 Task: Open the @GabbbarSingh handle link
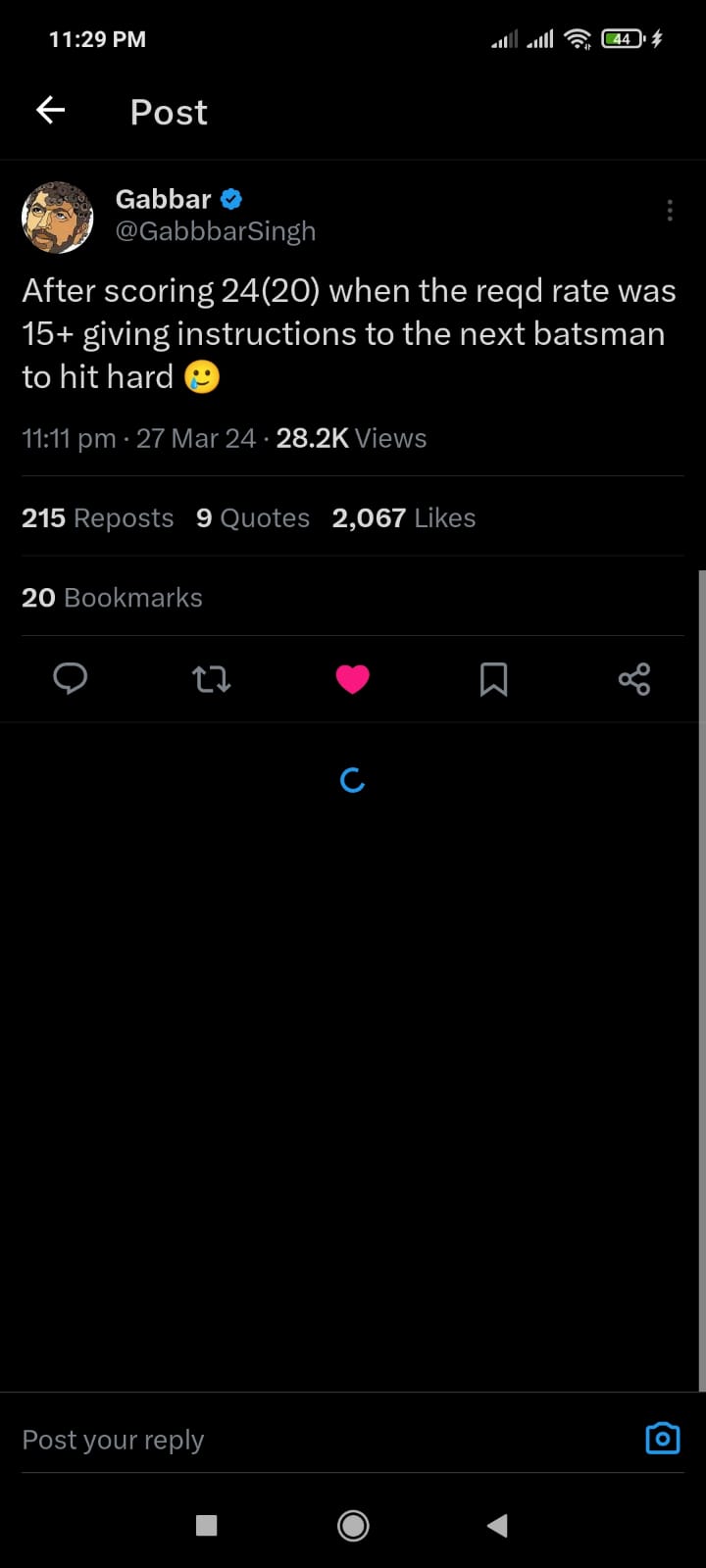tap(216, 231)
